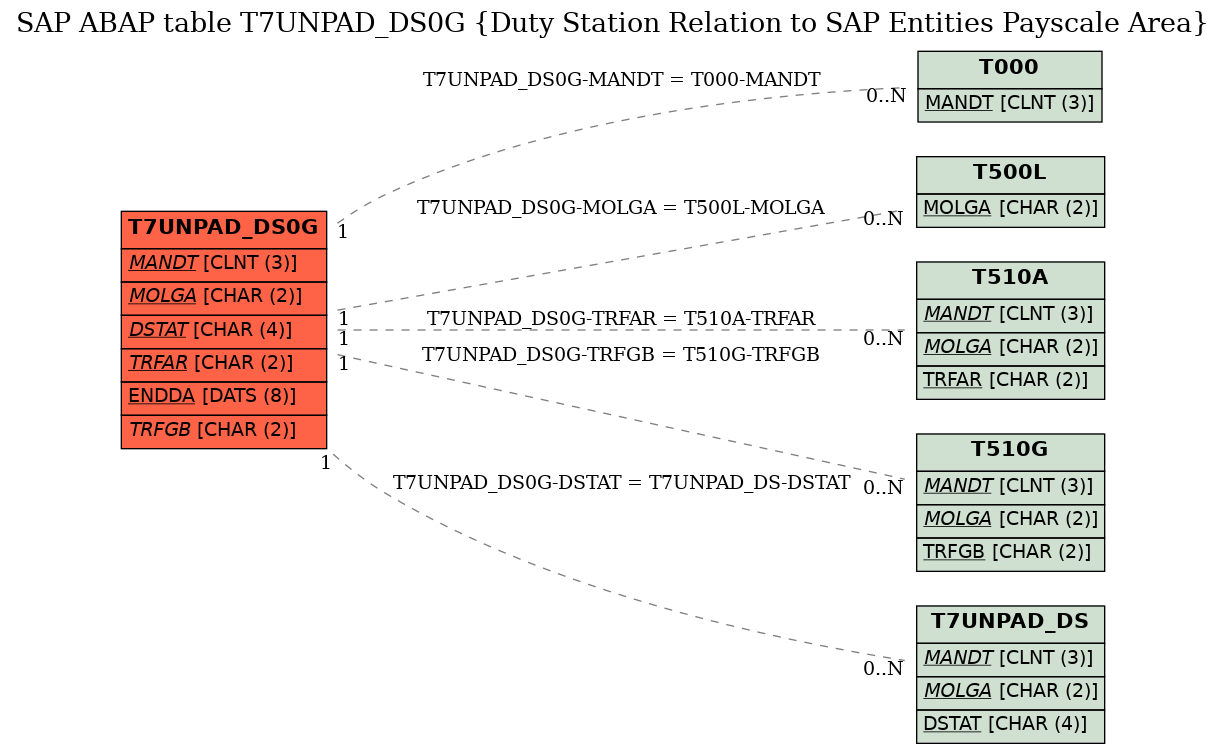Click TRFGB field in T7UNPAD_DS0G table
1225x753 pixels.
224,430
